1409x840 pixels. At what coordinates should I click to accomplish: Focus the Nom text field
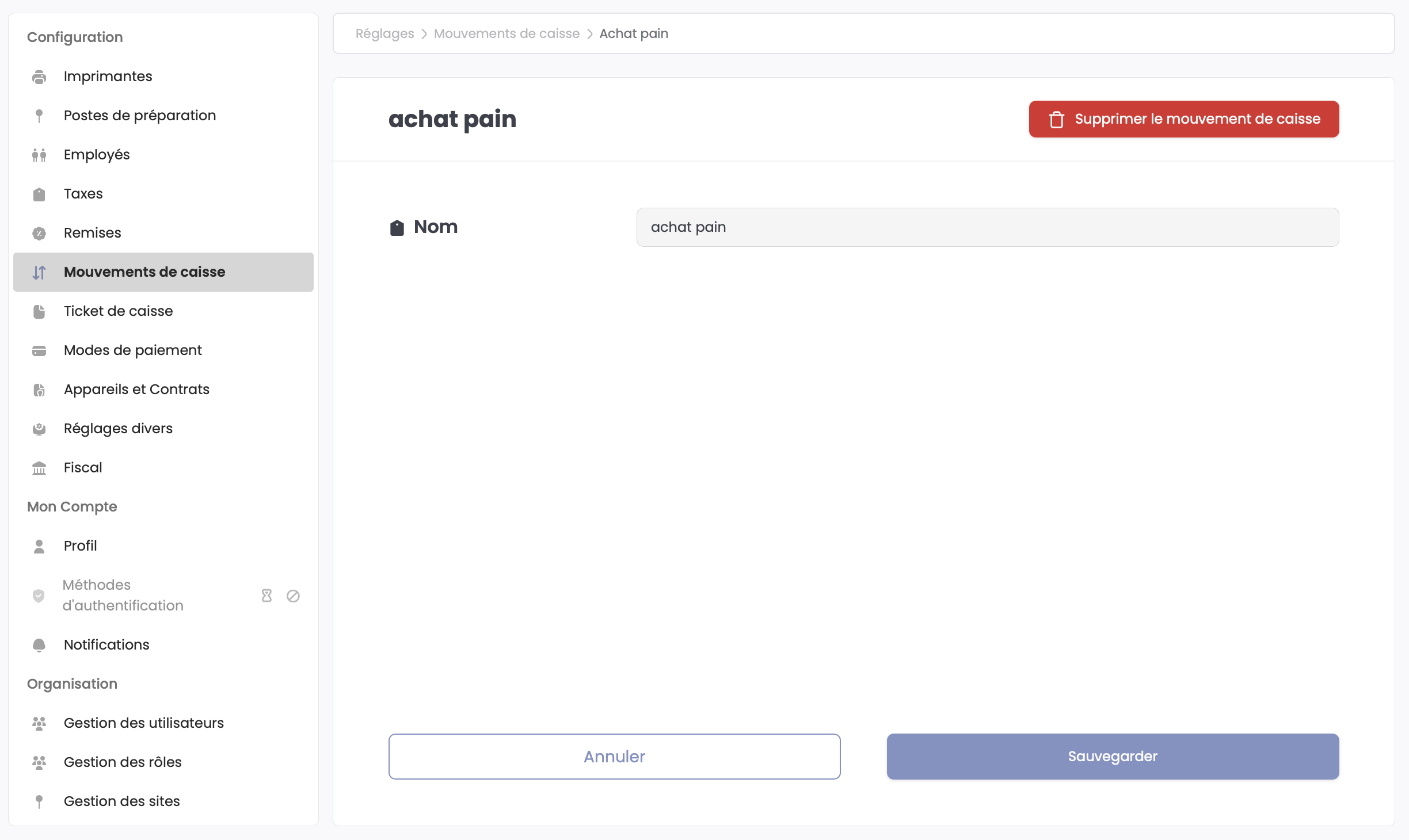pos(987,227)
